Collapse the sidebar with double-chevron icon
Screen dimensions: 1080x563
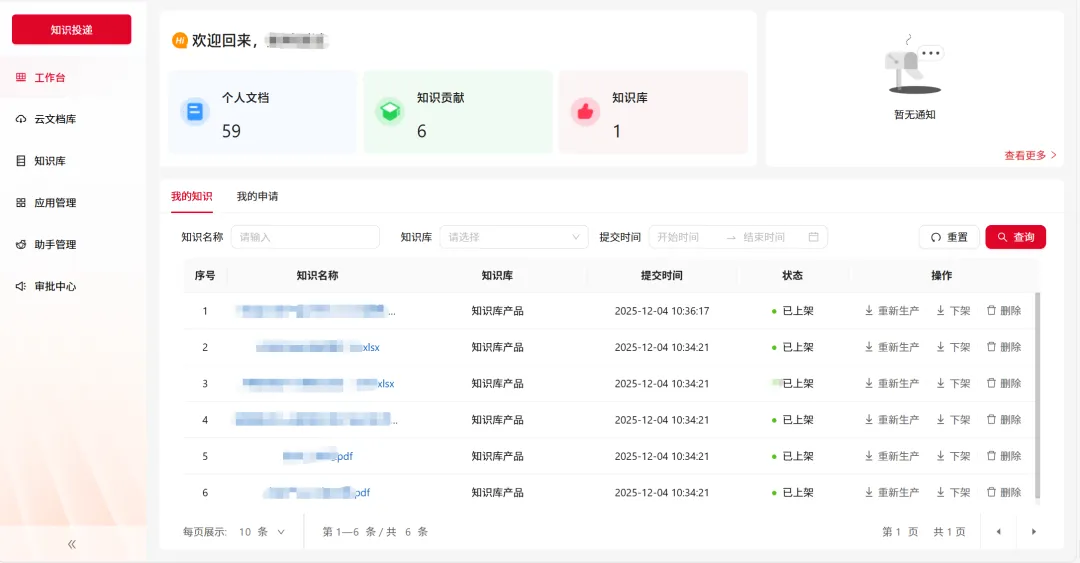(72, 544)
